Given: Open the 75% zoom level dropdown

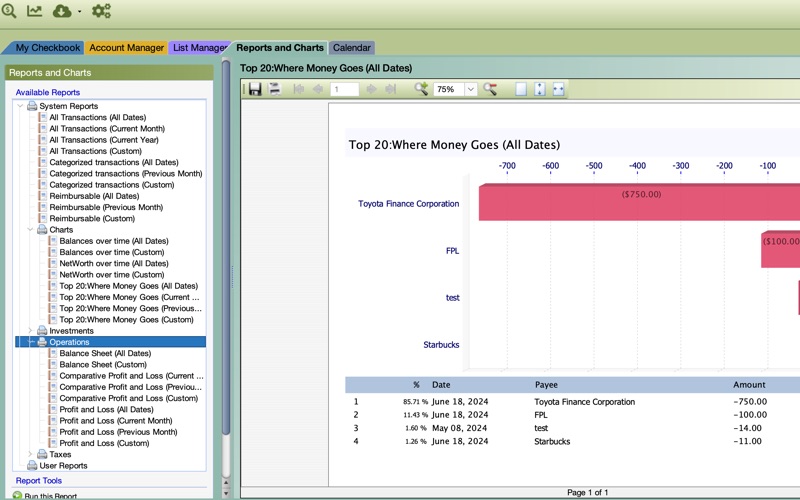Looking at the screenshot, I should coord(470,89).
